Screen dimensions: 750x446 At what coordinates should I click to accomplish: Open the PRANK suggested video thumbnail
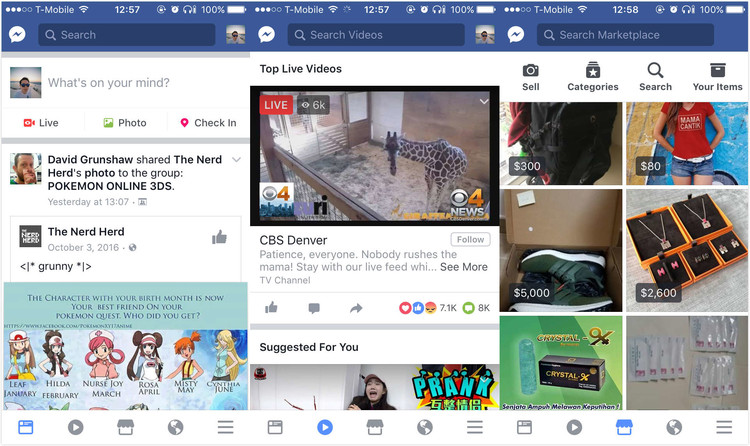pos(375,387)
